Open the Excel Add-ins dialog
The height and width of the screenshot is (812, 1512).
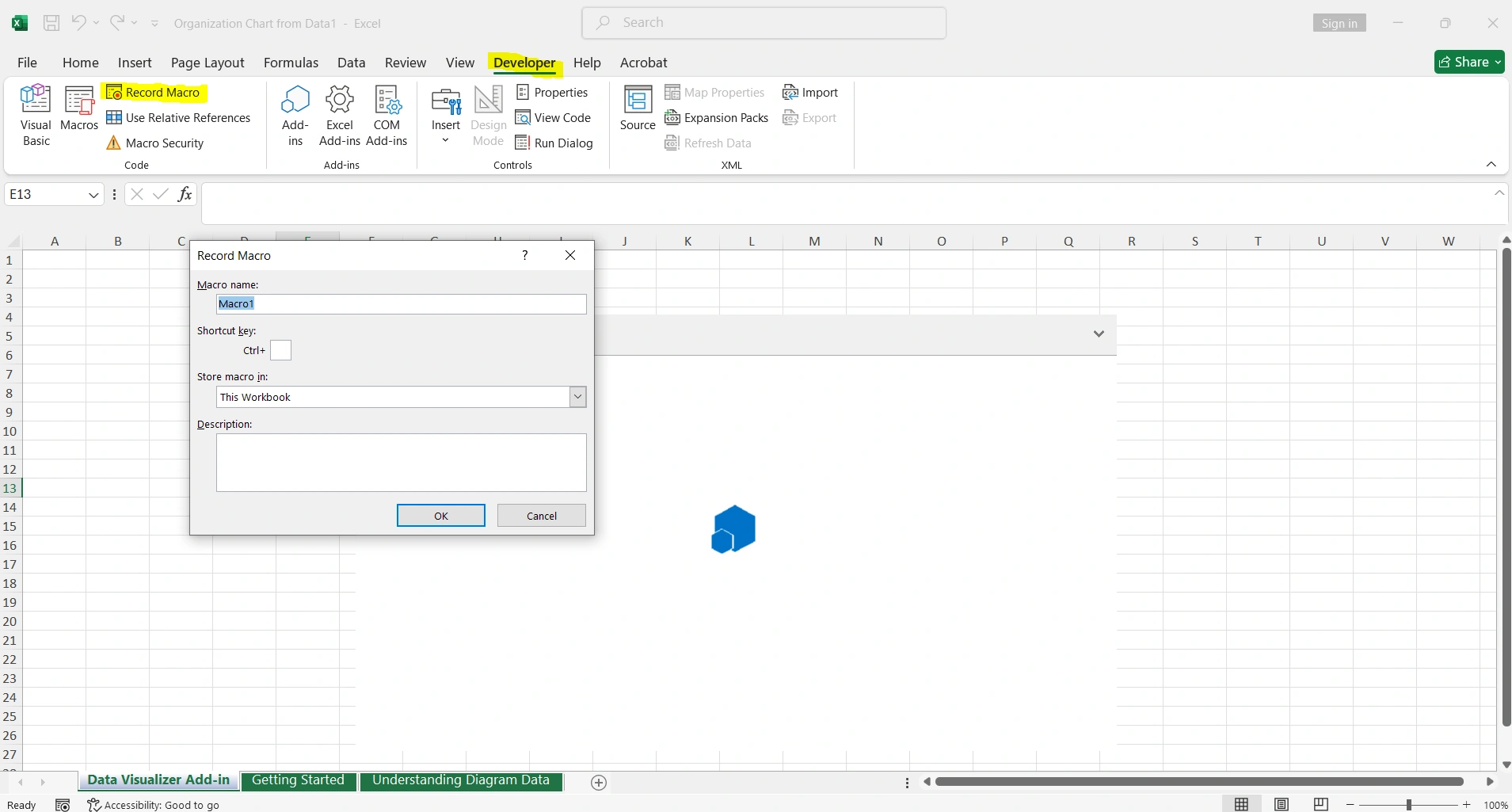pos(339,115)
